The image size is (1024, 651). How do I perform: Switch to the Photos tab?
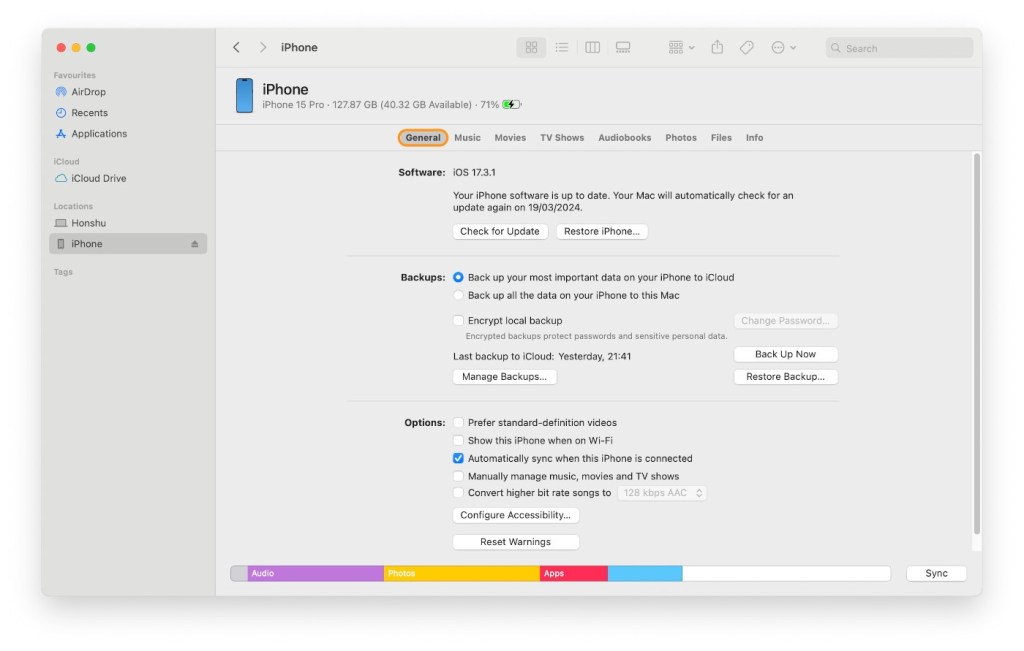pos(681,138)
